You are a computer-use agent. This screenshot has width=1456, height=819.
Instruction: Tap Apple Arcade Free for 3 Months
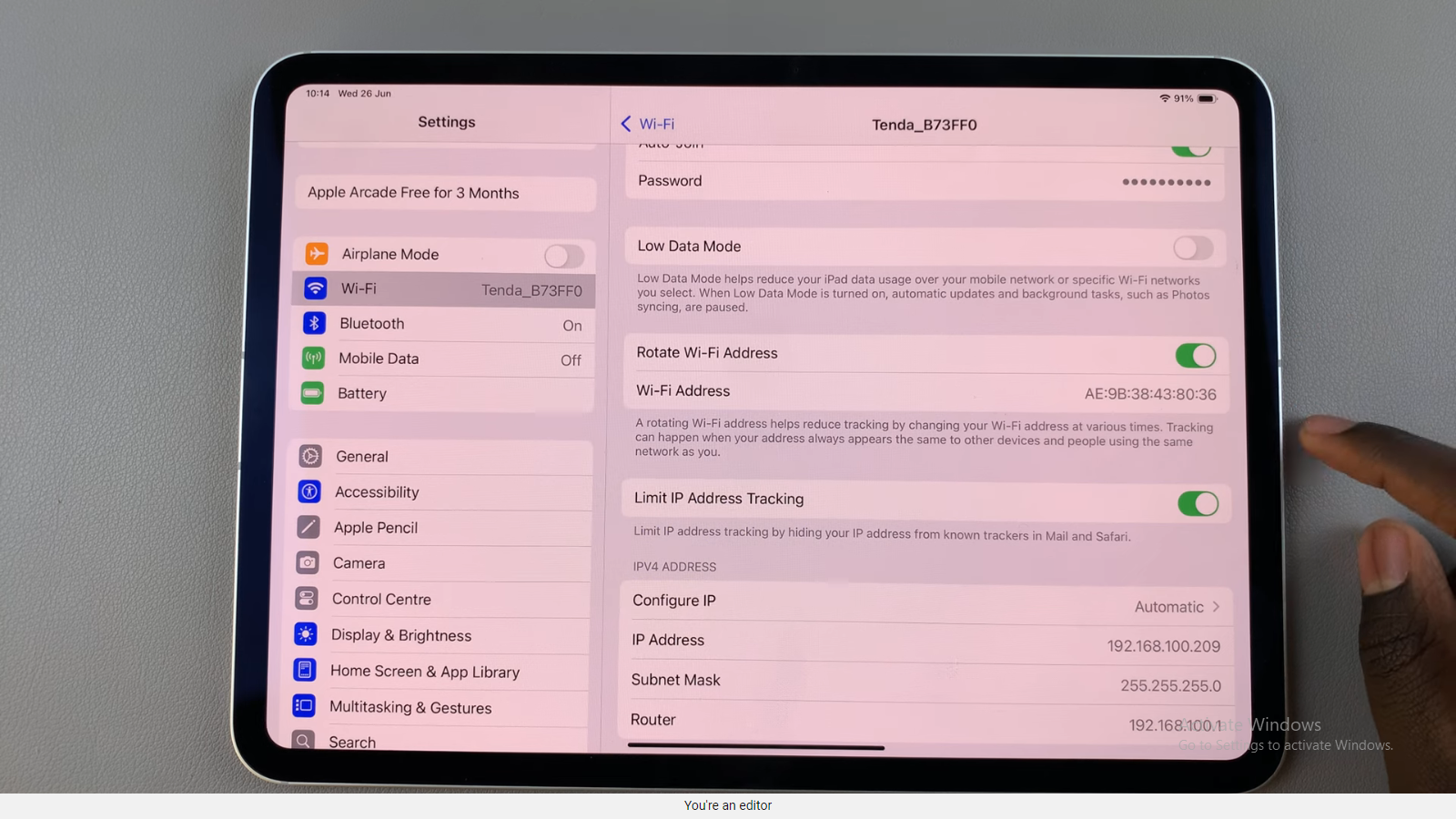point(445,193)
